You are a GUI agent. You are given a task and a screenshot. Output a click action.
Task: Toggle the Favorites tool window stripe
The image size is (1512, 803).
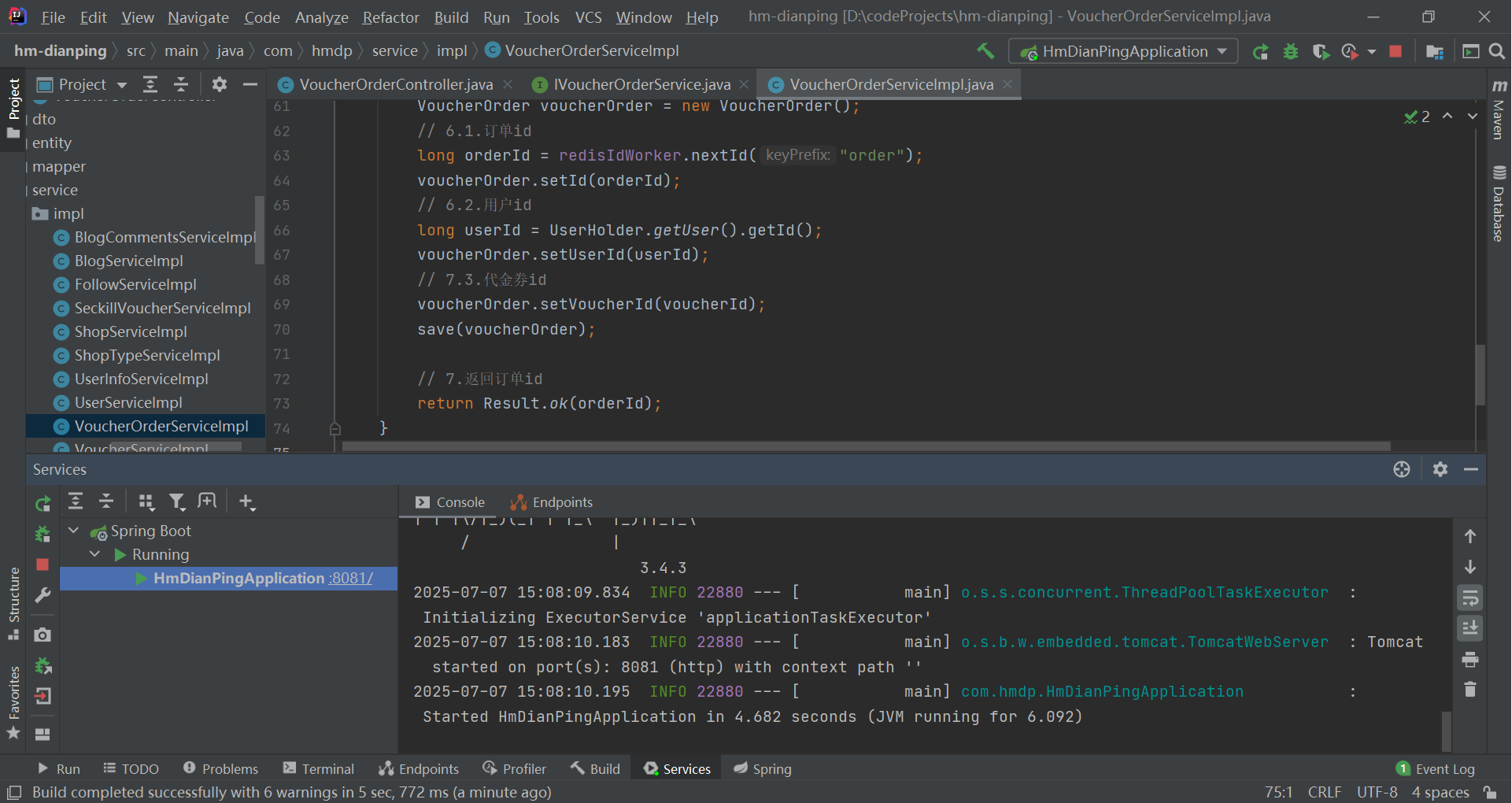[13, 702]
